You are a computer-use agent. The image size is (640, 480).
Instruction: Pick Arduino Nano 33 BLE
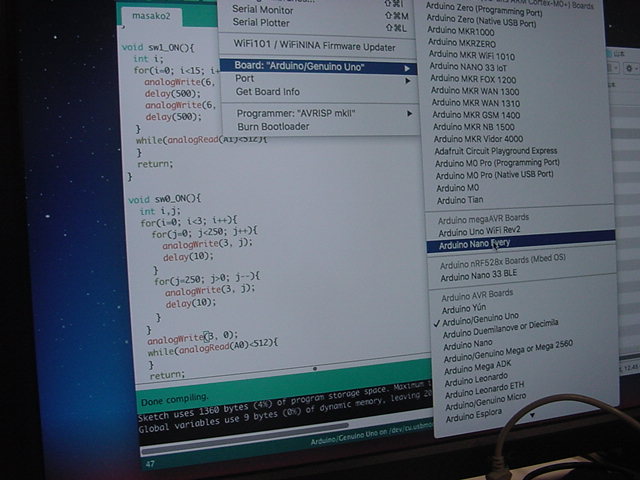tap(478, 276)
